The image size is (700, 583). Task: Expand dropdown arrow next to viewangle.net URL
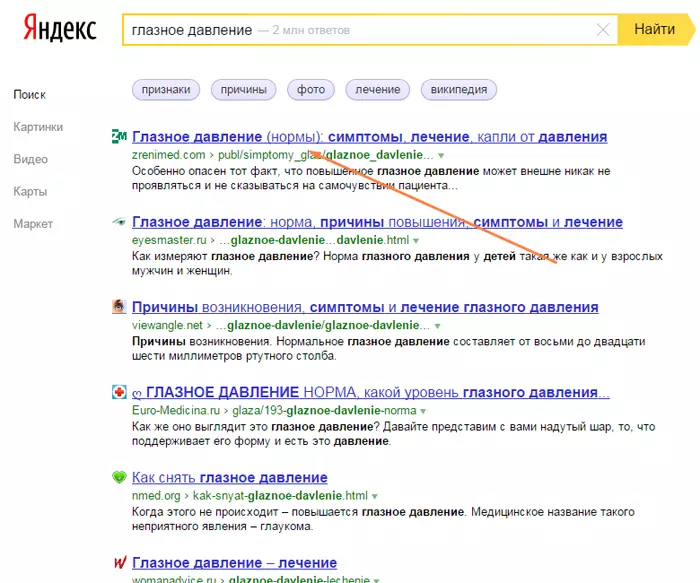tap(438, 326)
